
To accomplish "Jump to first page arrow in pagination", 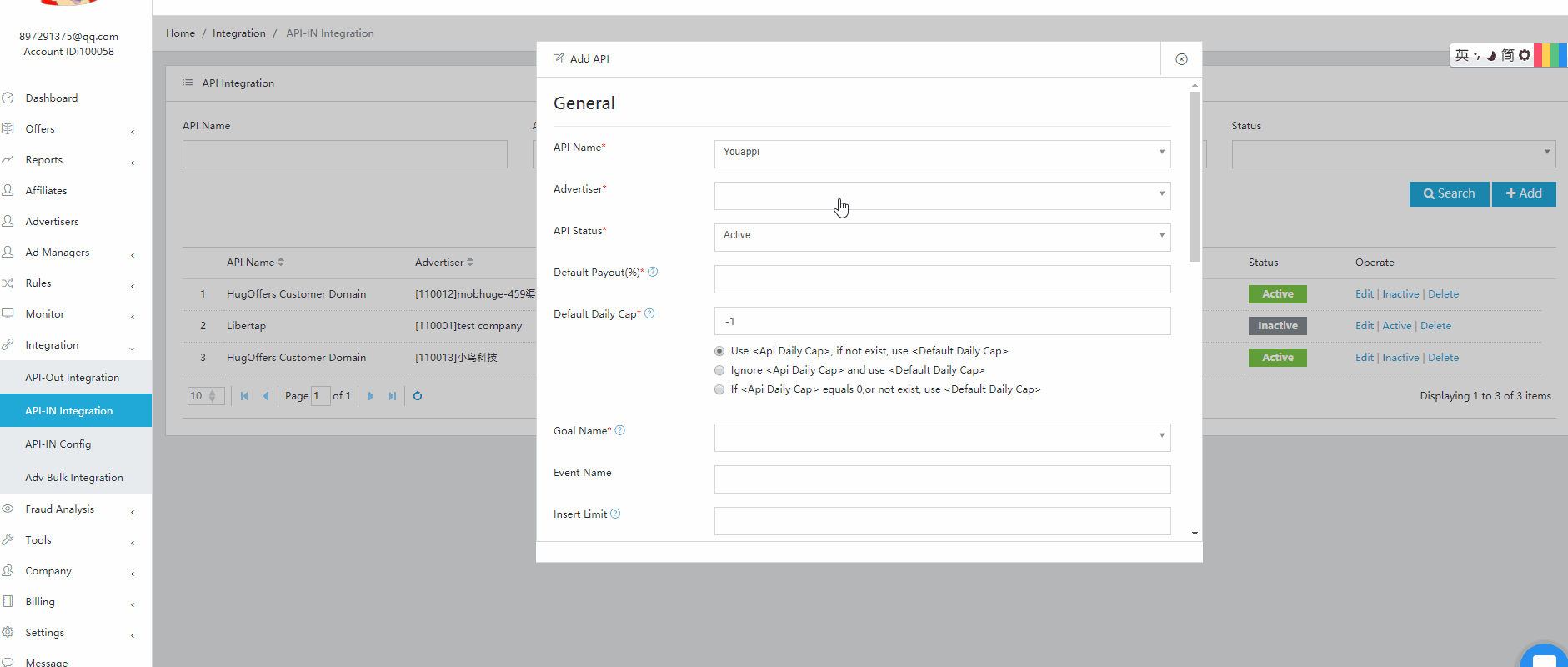I will [244, 396].
